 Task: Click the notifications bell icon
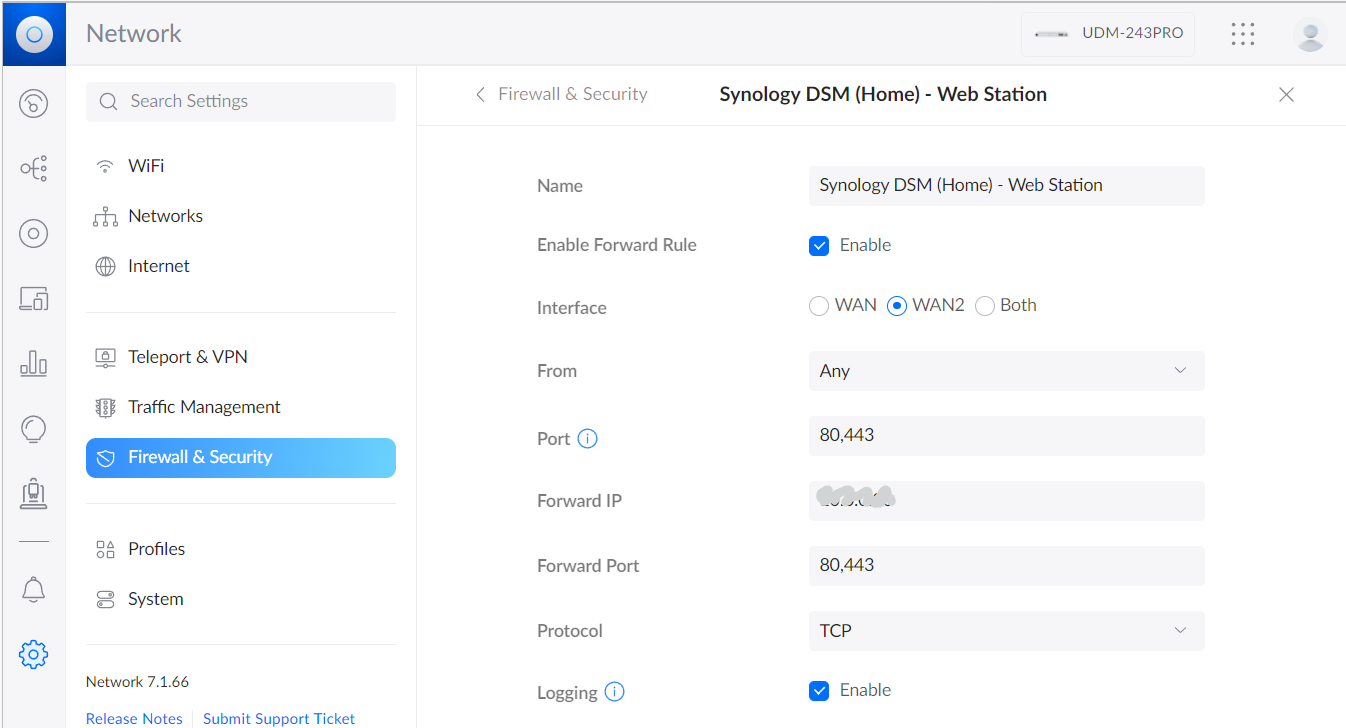[x=33, y=590]
